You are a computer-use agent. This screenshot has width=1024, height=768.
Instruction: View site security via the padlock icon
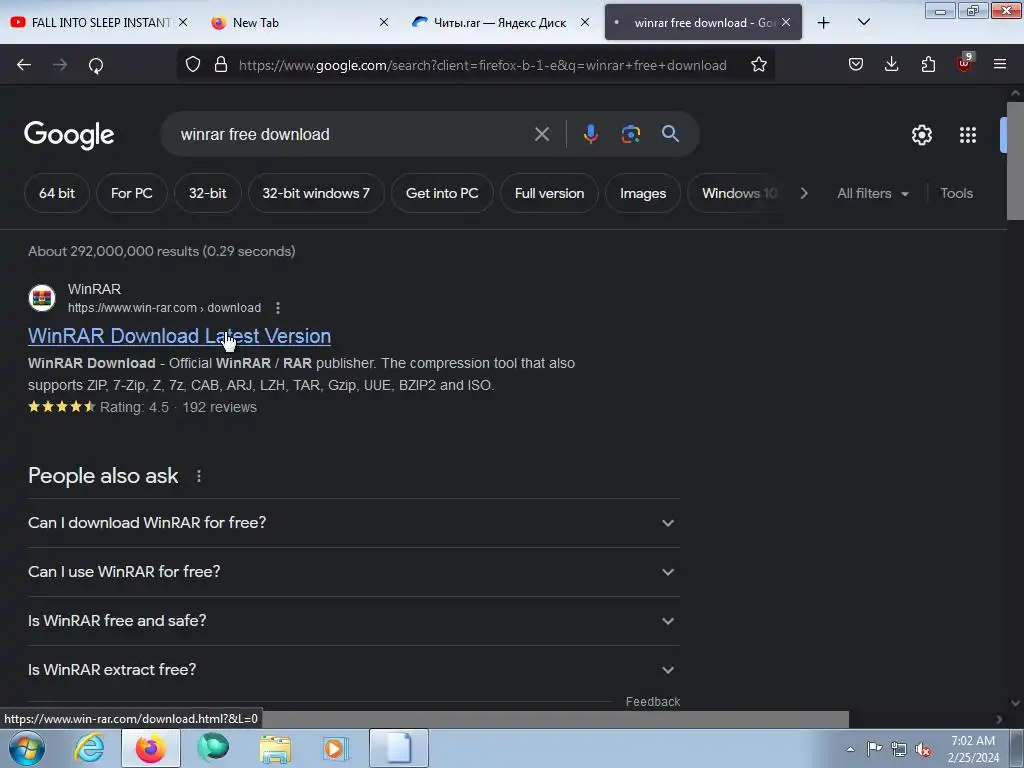[x=221, y=65]
